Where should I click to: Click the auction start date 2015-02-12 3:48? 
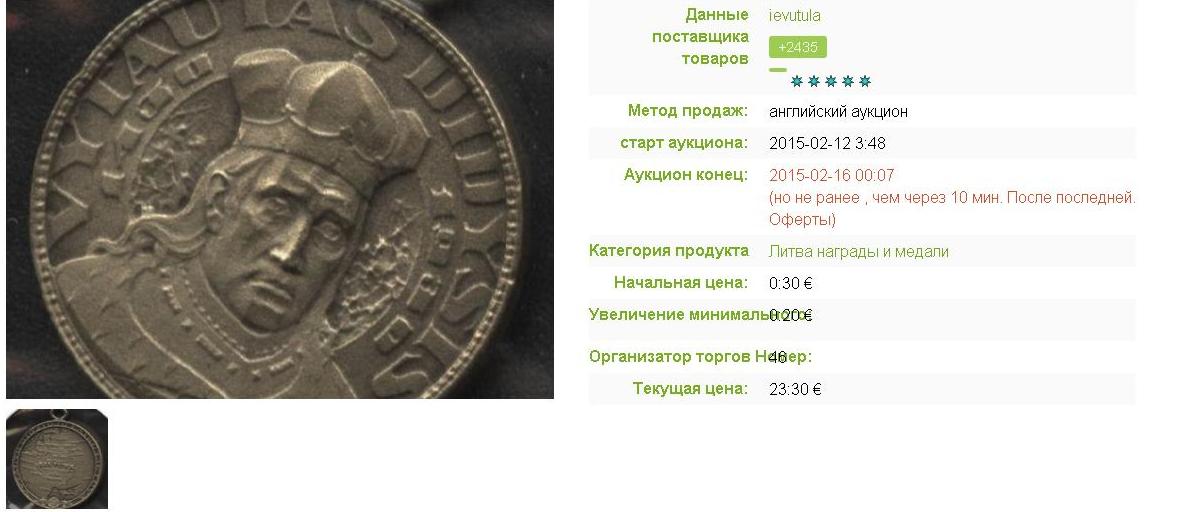click(x=827, y=143)
